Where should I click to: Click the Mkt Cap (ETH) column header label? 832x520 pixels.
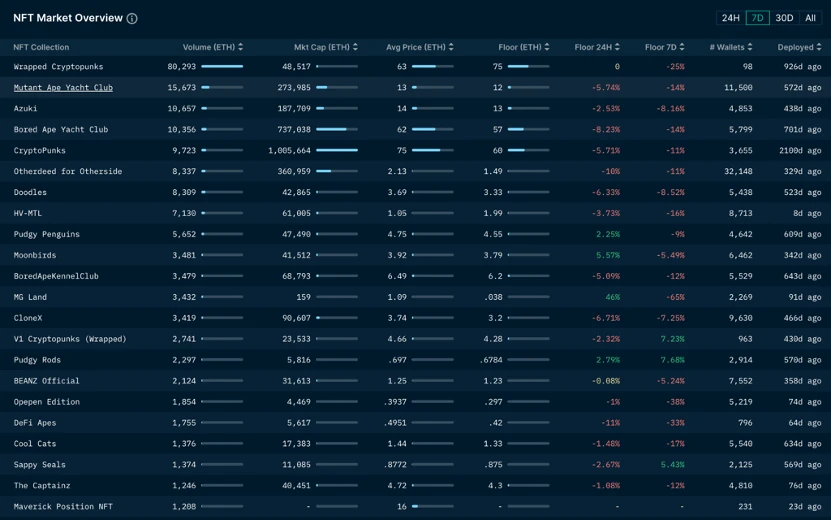322,47
